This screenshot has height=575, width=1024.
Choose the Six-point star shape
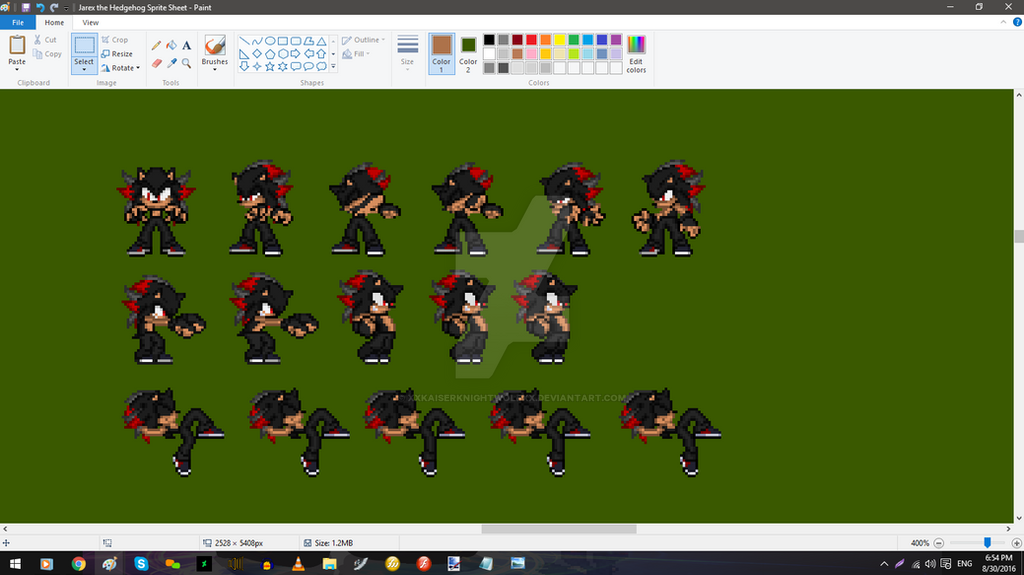(283, 66)
